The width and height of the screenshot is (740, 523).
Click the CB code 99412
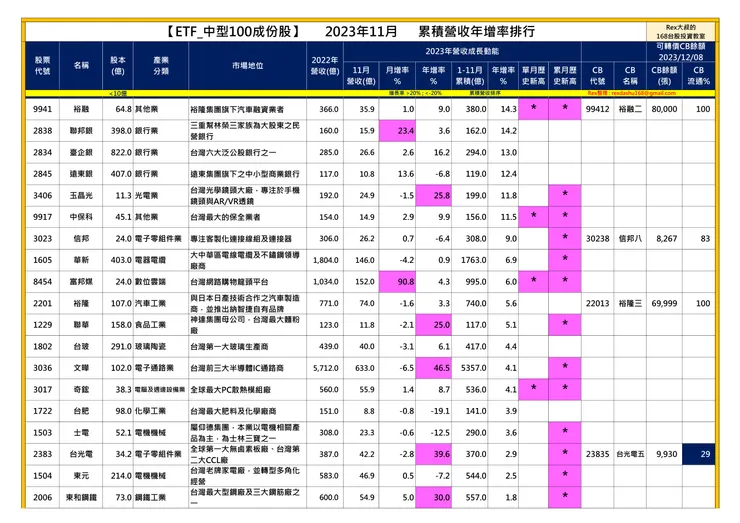coord(597,109)
